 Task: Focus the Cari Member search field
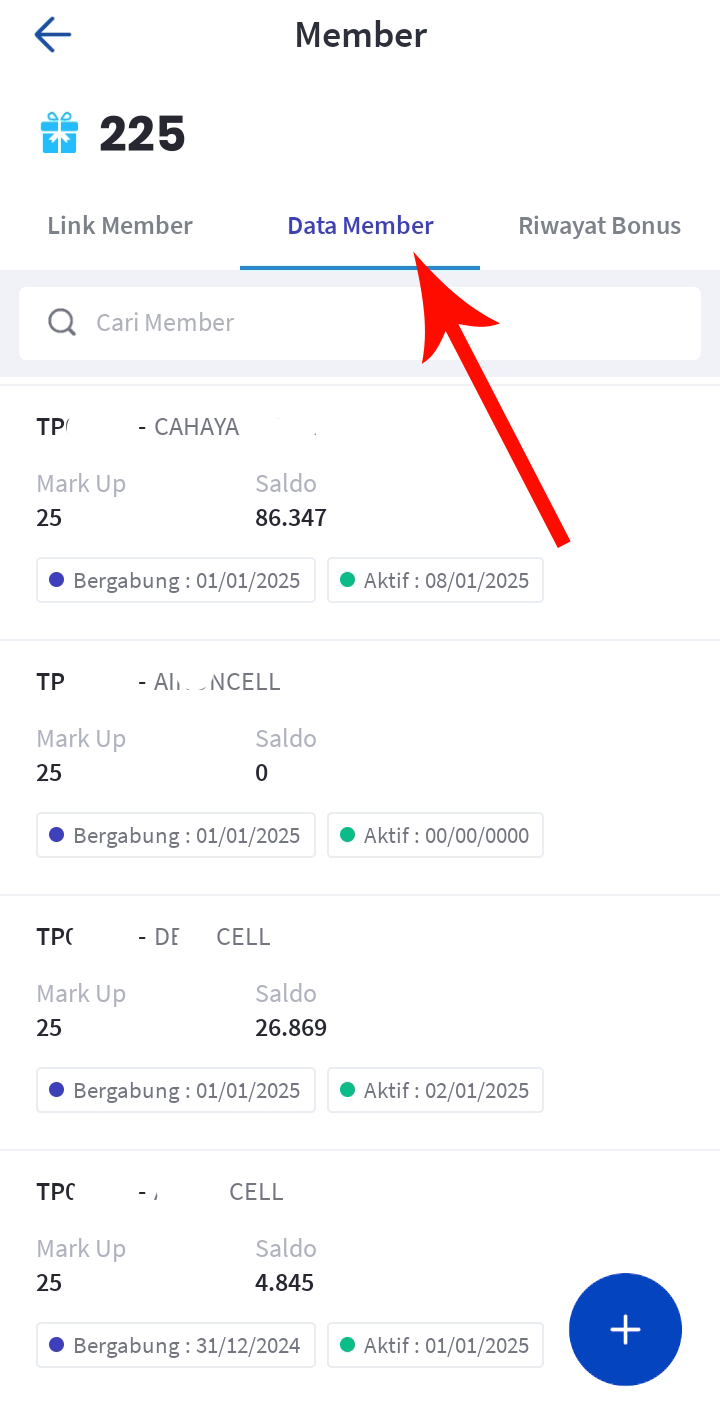(380, 323)
